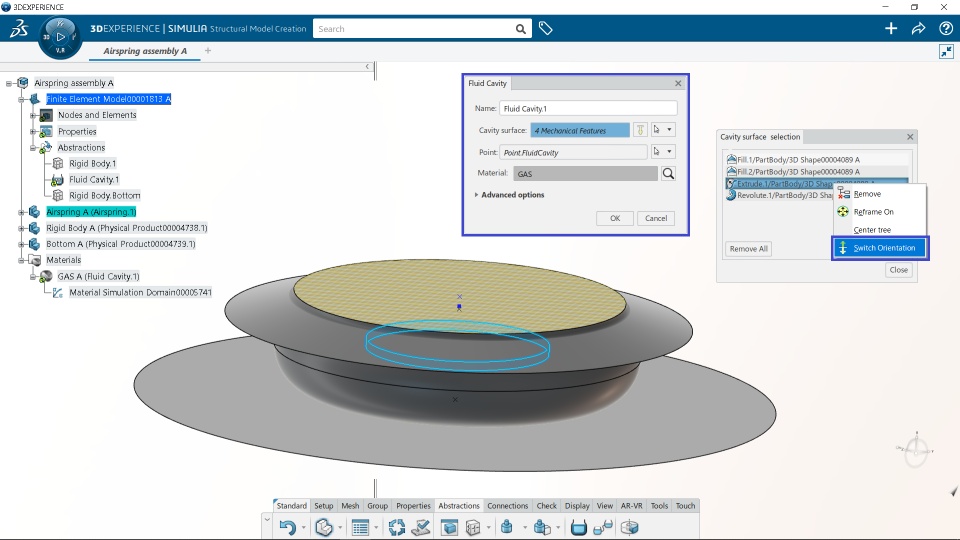This screenshot has height=540, width=960.
Task: Click the tag icon beside search
Action: click(x=546, y=28)
